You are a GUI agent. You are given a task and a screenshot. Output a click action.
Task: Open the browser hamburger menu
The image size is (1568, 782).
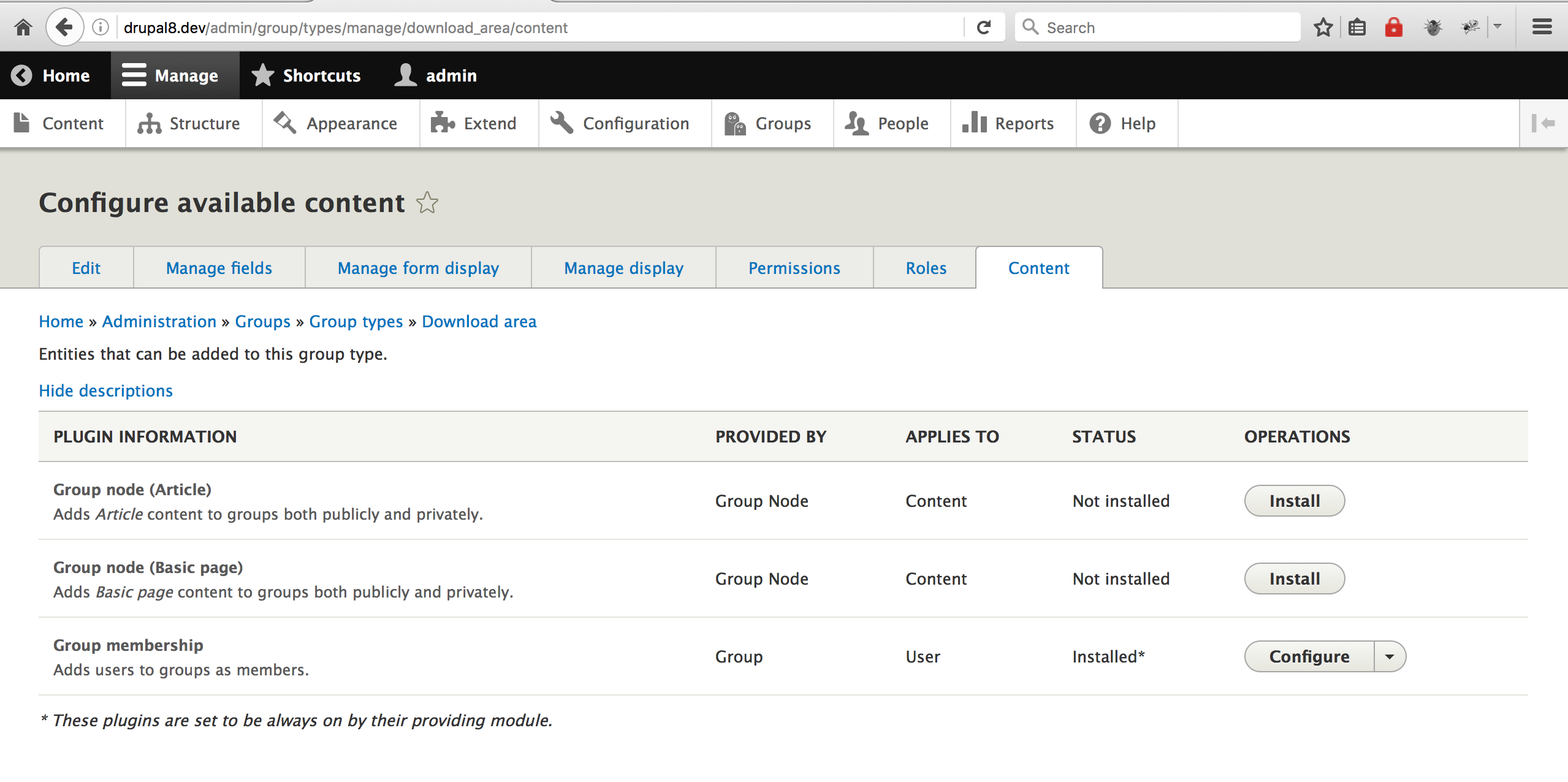click(1542, 27)
